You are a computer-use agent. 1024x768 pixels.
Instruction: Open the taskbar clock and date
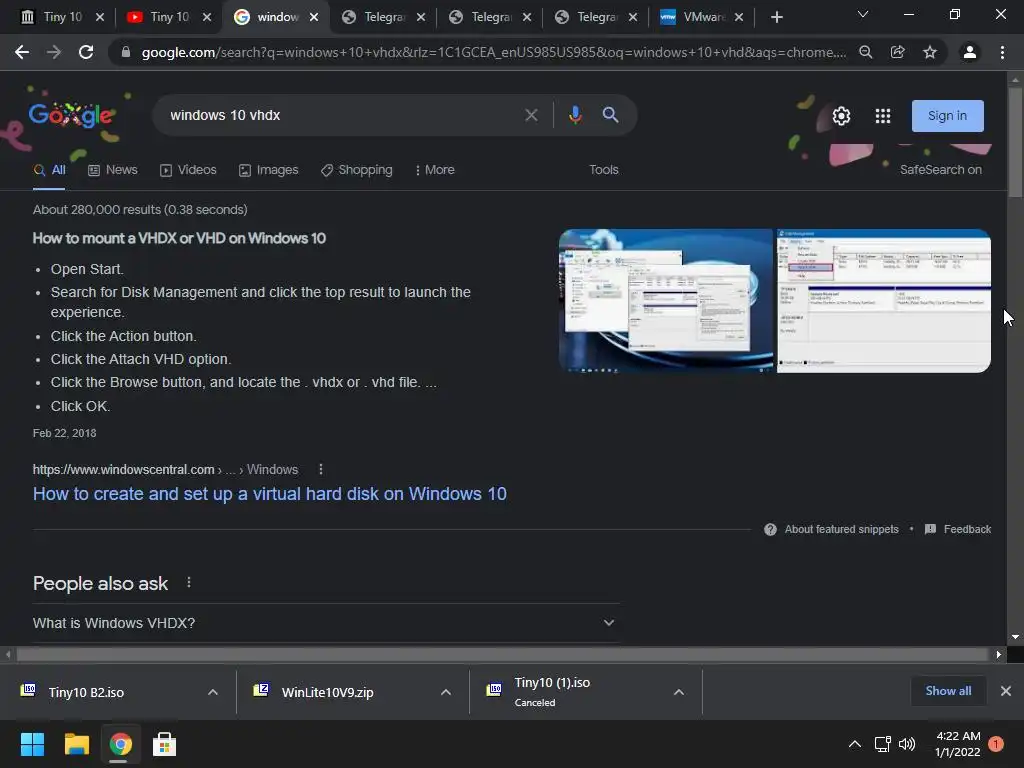tap(957, 744)
